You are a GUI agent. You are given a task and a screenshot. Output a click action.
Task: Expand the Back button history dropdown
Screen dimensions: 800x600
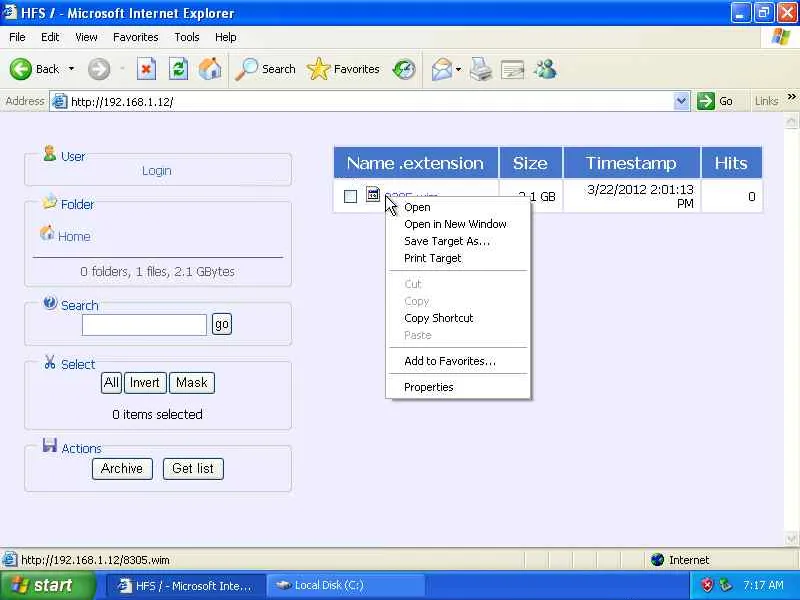(71, 69)
